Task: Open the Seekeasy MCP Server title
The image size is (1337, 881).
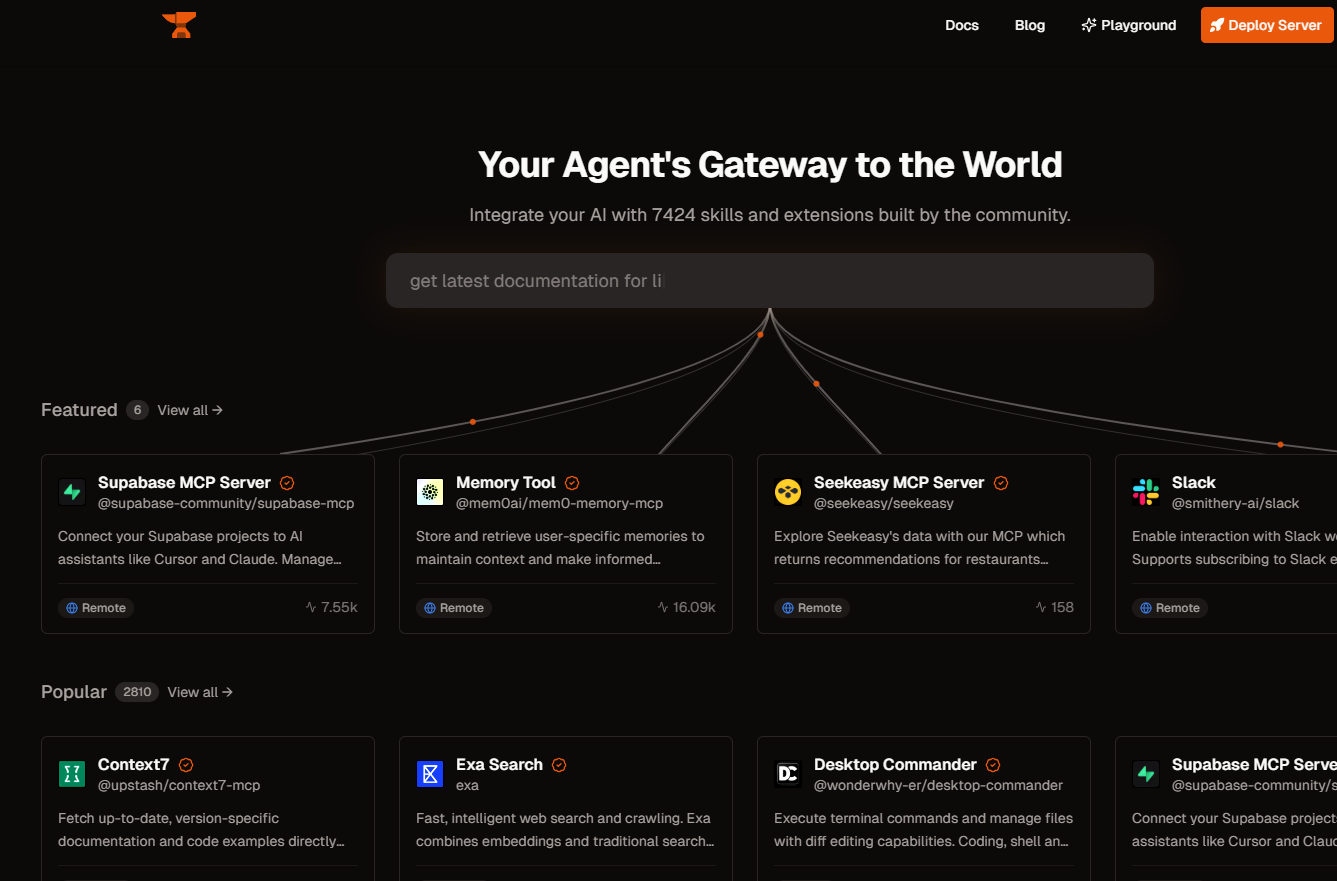Action: (899, 482)
